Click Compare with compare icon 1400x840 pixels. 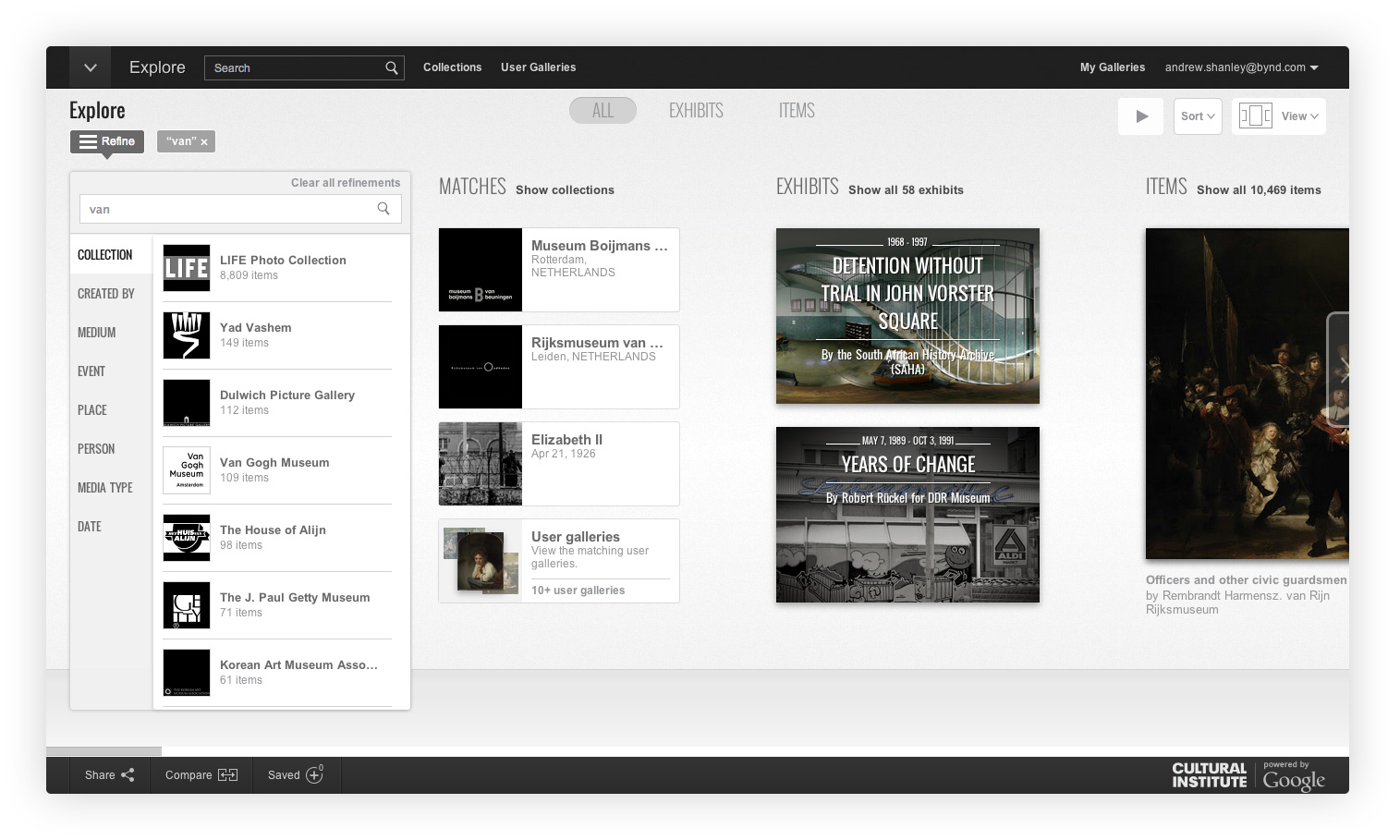pyautogui.click(x=201, y=775)
